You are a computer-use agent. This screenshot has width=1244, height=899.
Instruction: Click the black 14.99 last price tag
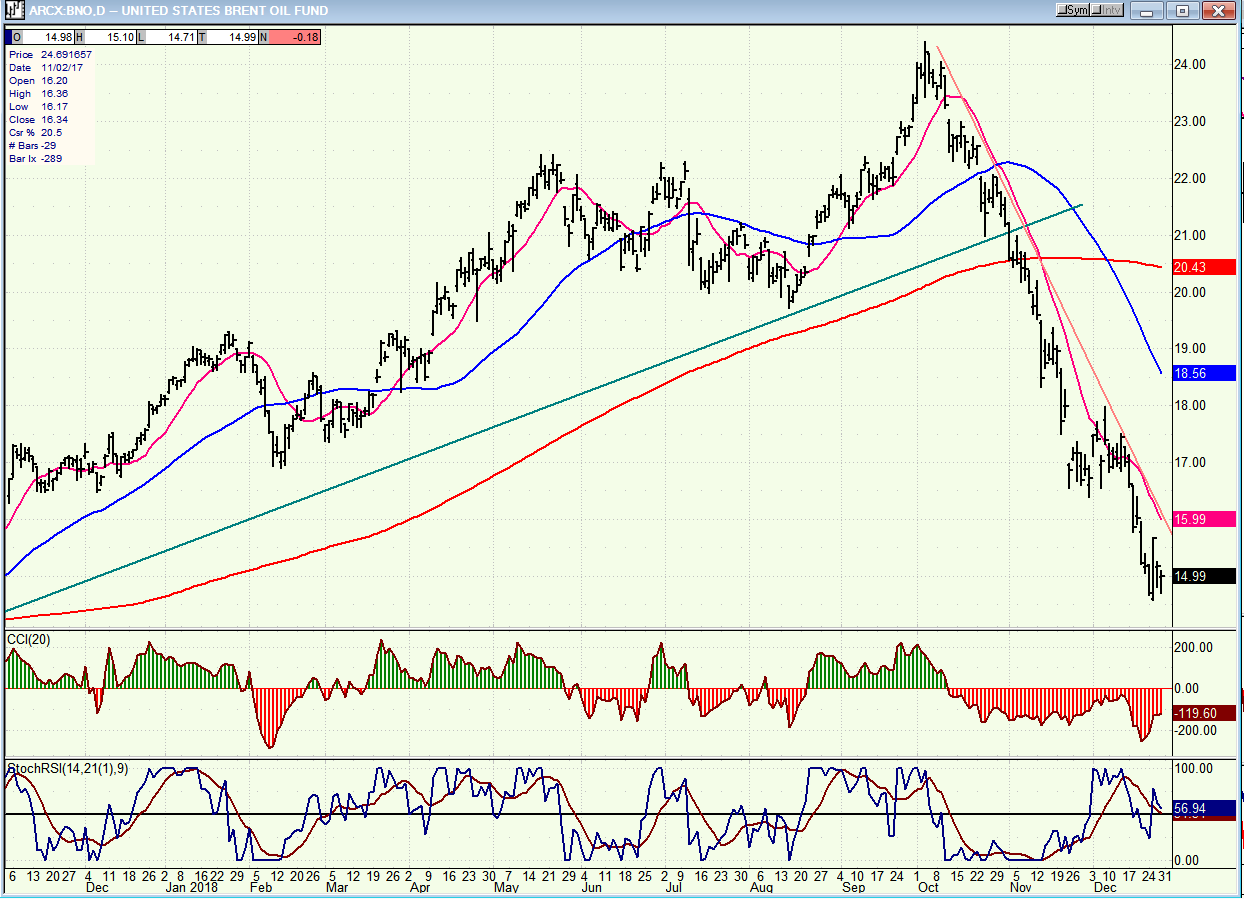pos(1192,576)
